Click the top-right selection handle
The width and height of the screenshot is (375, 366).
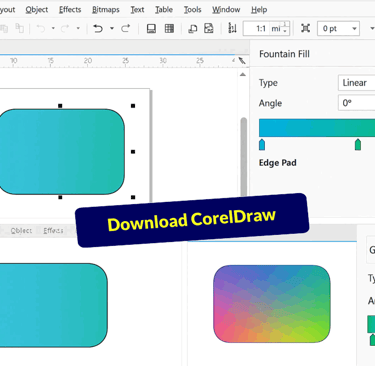133,106
